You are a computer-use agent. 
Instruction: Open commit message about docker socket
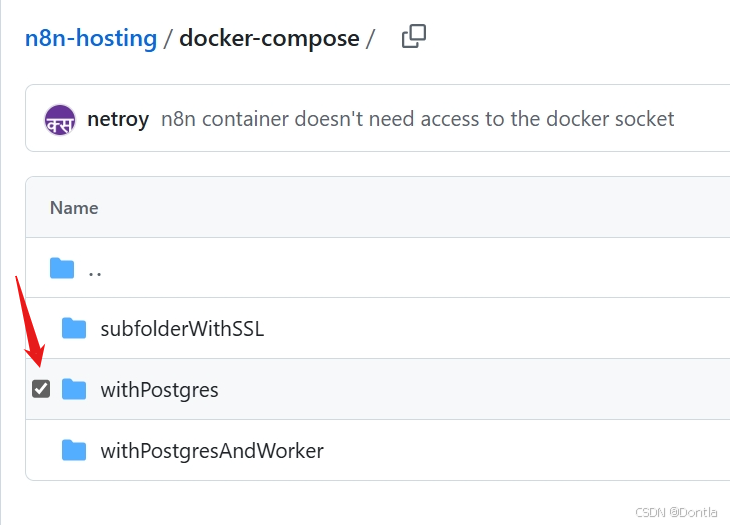pyautogui.click(x=418, y=119)
